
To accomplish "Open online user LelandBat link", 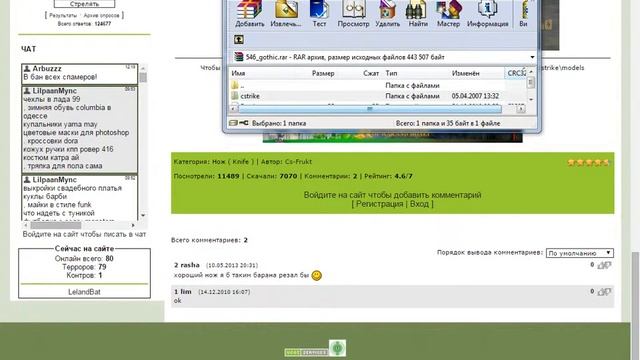I will tap(84, 292).
